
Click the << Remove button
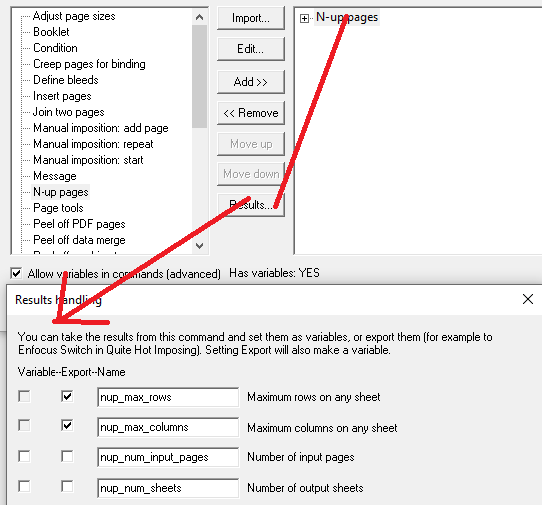251,113
